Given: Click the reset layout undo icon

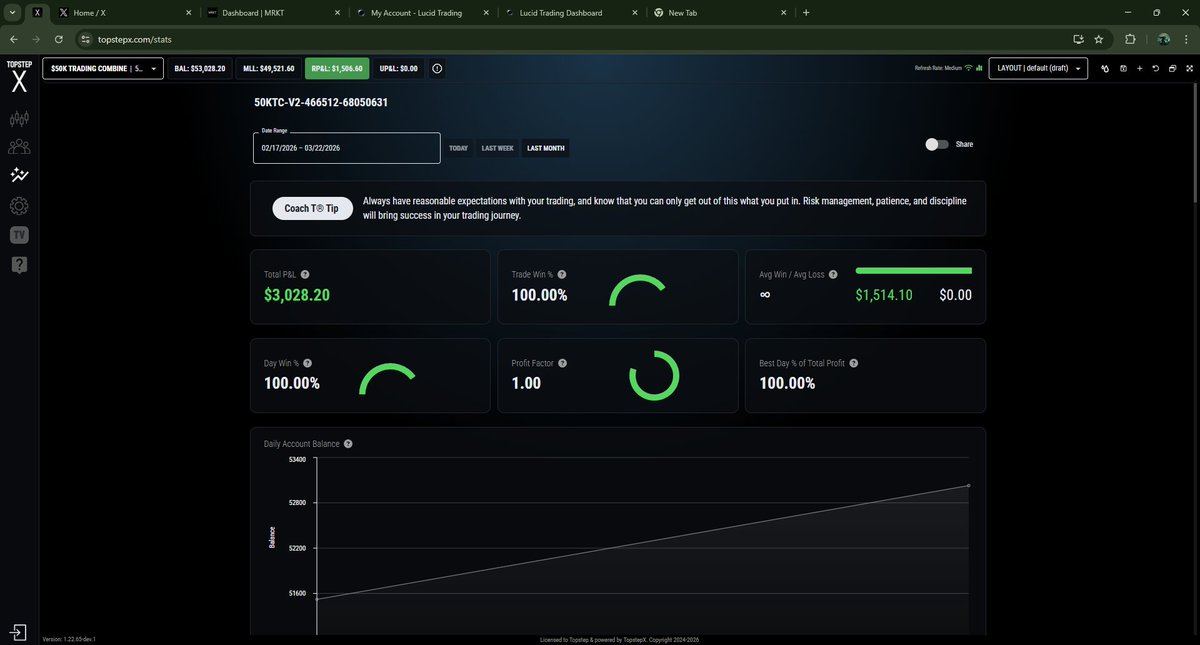Looking at the screenshot, I should point(1155,69).
